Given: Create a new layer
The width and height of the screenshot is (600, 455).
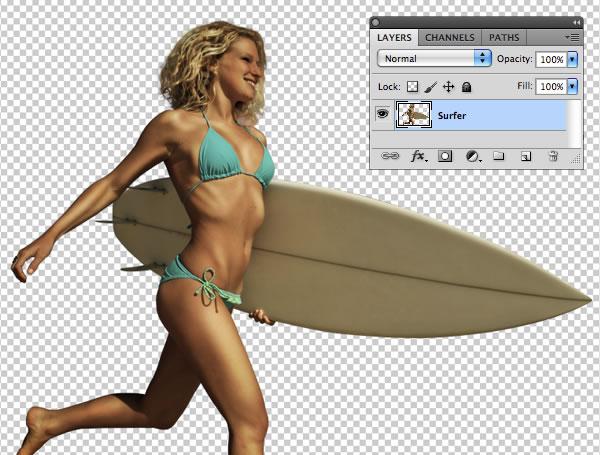Looking at the screenshot, I should point(526,156).
